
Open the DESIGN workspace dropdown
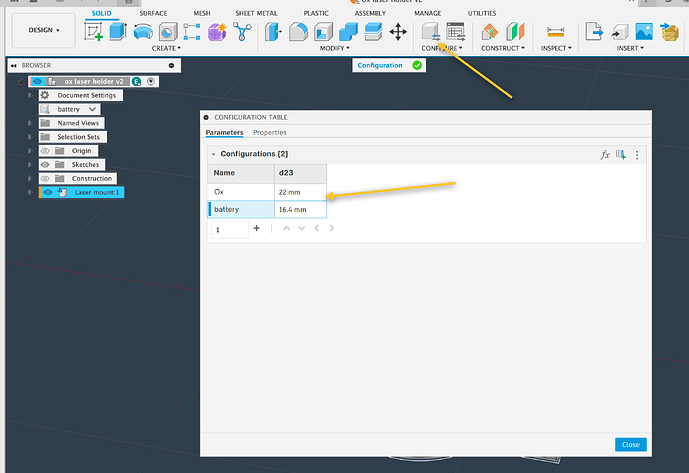(x=44, y=31)
